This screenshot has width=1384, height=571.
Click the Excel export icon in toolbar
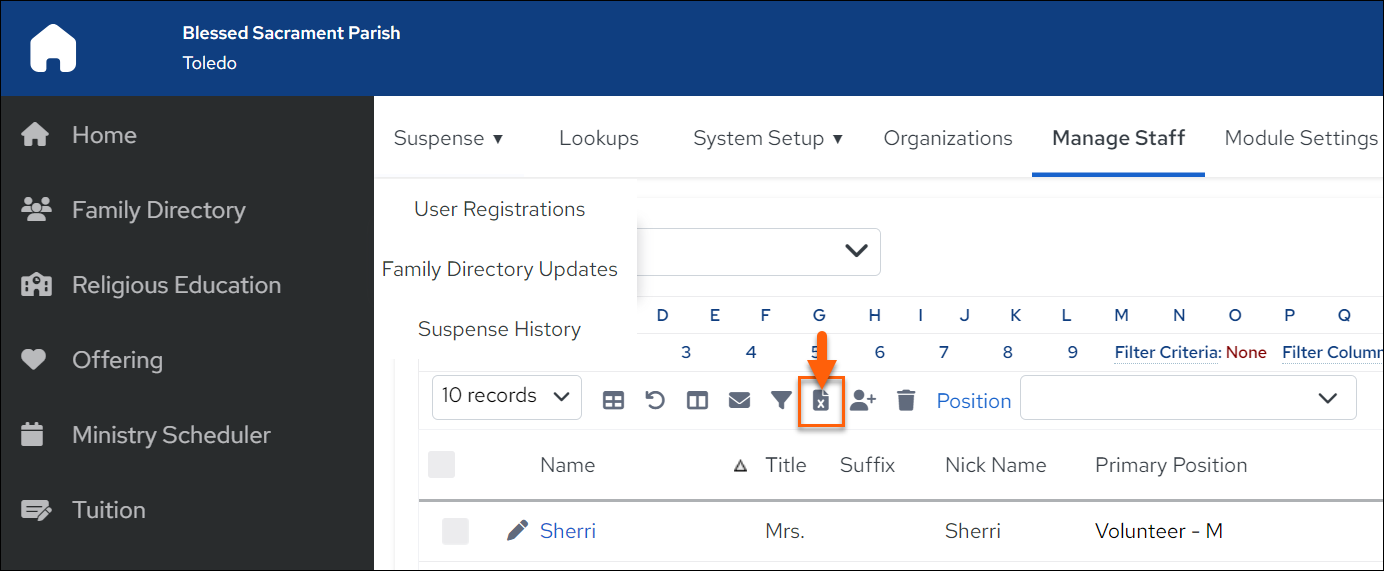pos(820,401)
